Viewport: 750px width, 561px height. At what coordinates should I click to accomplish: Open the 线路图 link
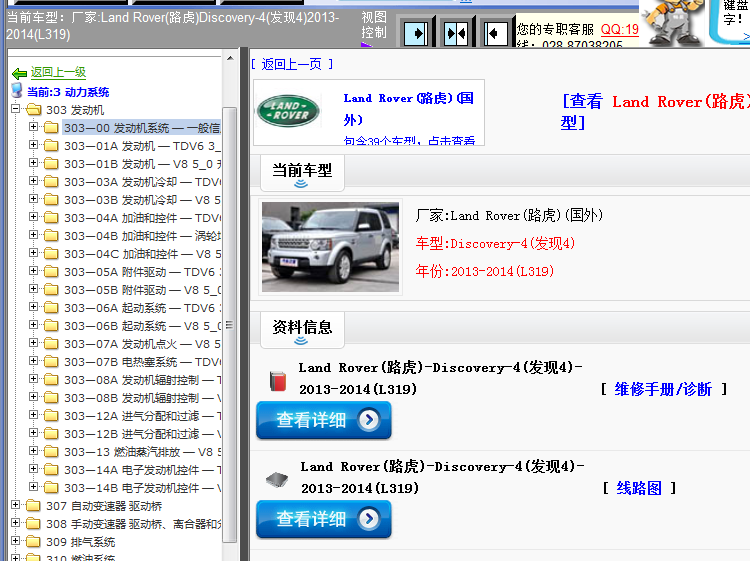(639, 488)
